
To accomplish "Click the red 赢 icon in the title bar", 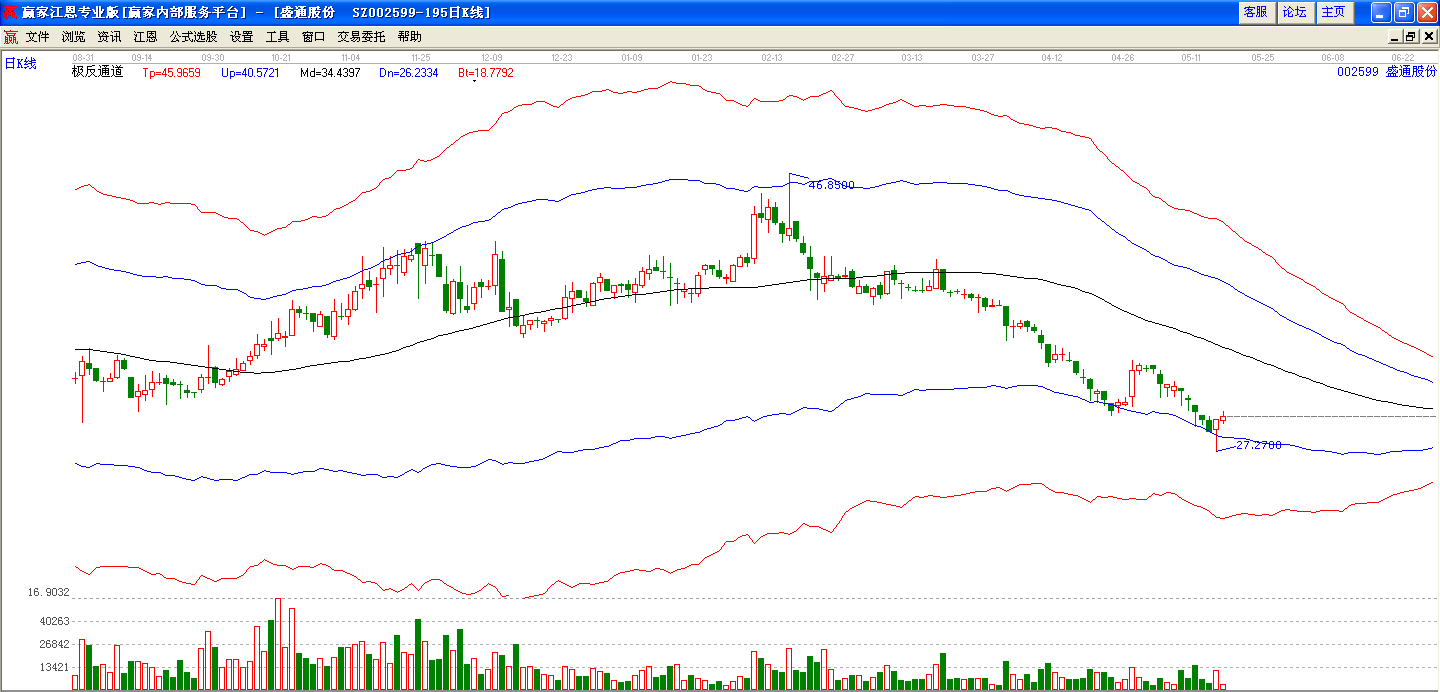I will coord(11,12).
